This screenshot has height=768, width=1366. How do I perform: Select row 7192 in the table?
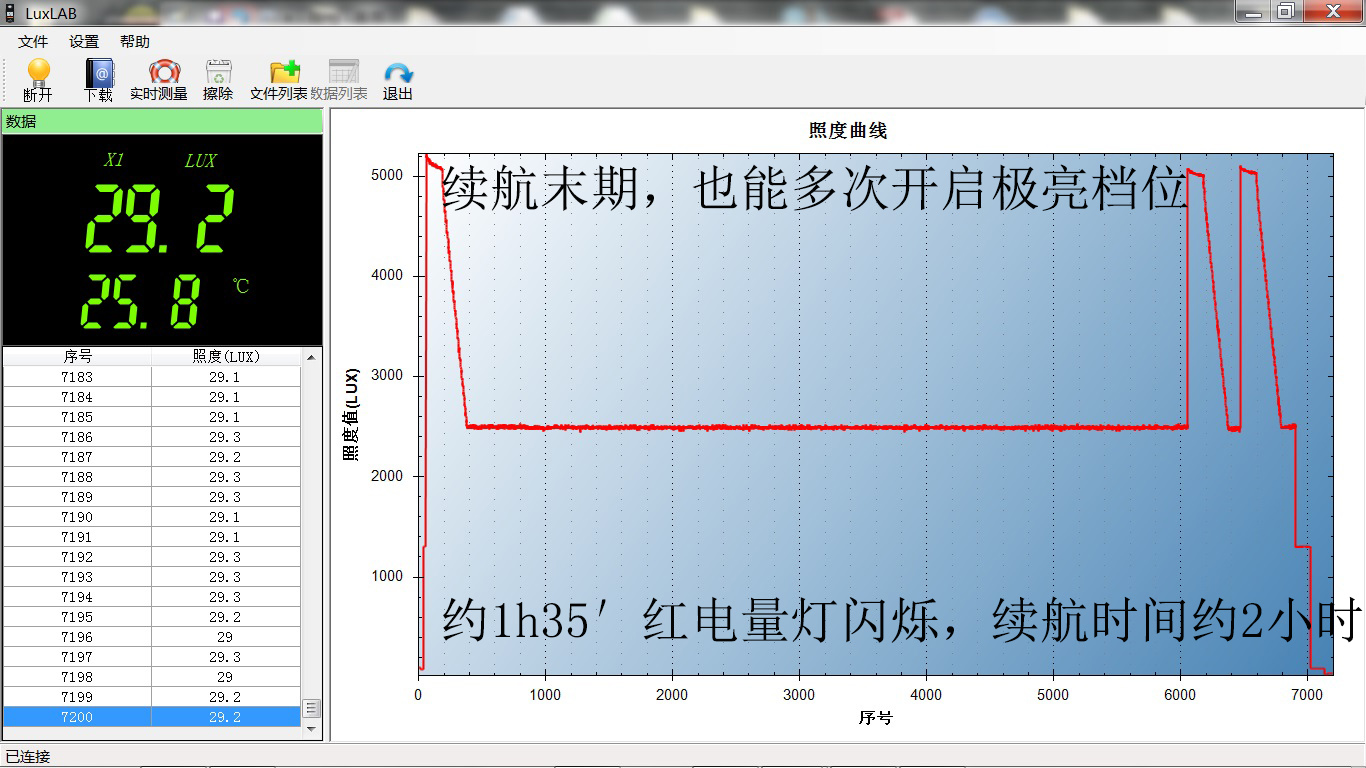point(152,557)
